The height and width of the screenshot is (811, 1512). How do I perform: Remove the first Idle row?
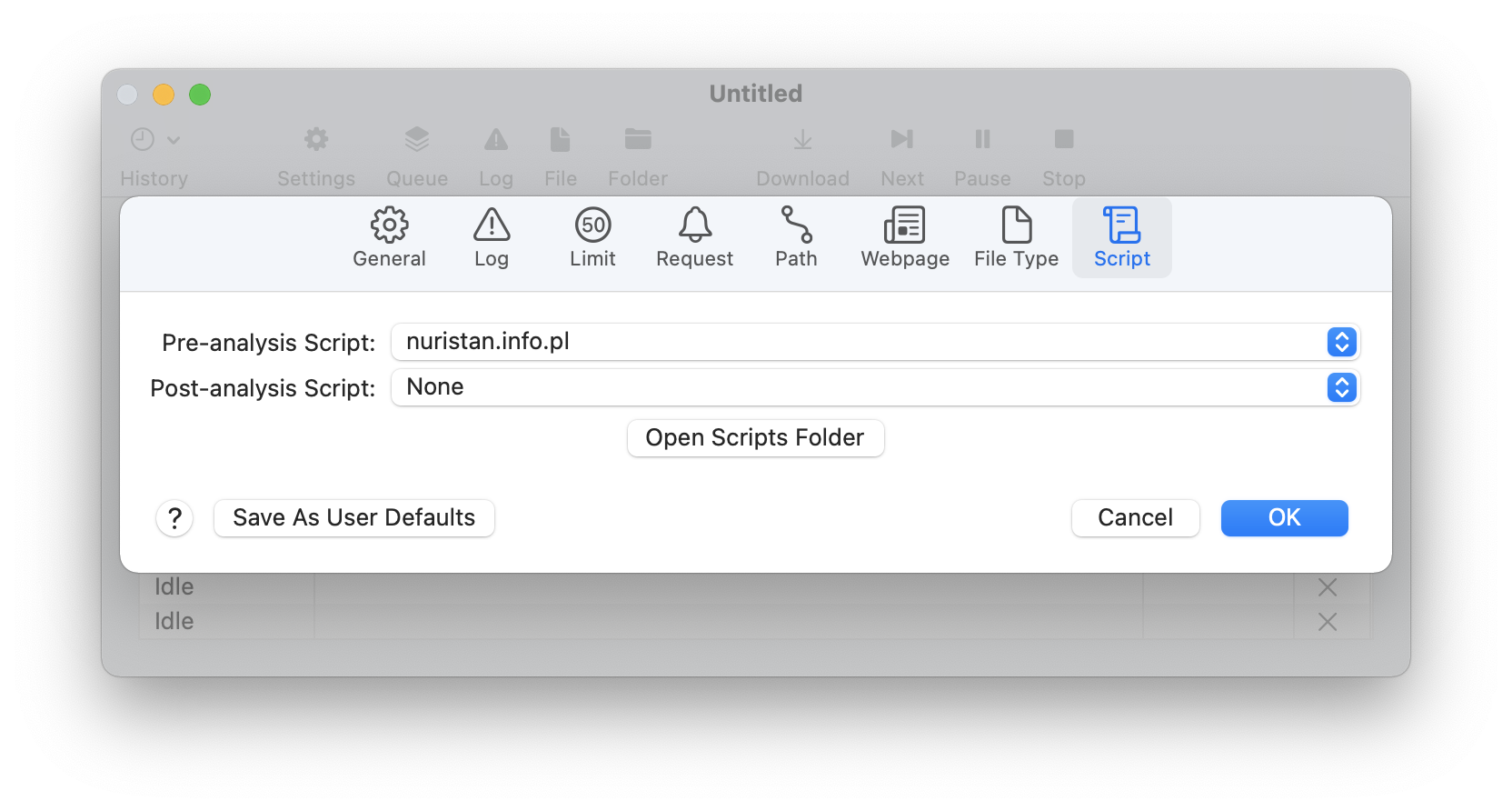tap(1327, 587)
